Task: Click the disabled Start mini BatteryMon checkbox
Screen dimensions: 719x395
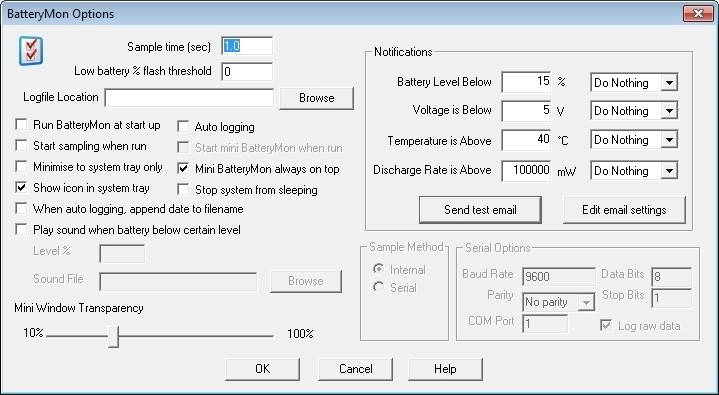Action: 183,147
